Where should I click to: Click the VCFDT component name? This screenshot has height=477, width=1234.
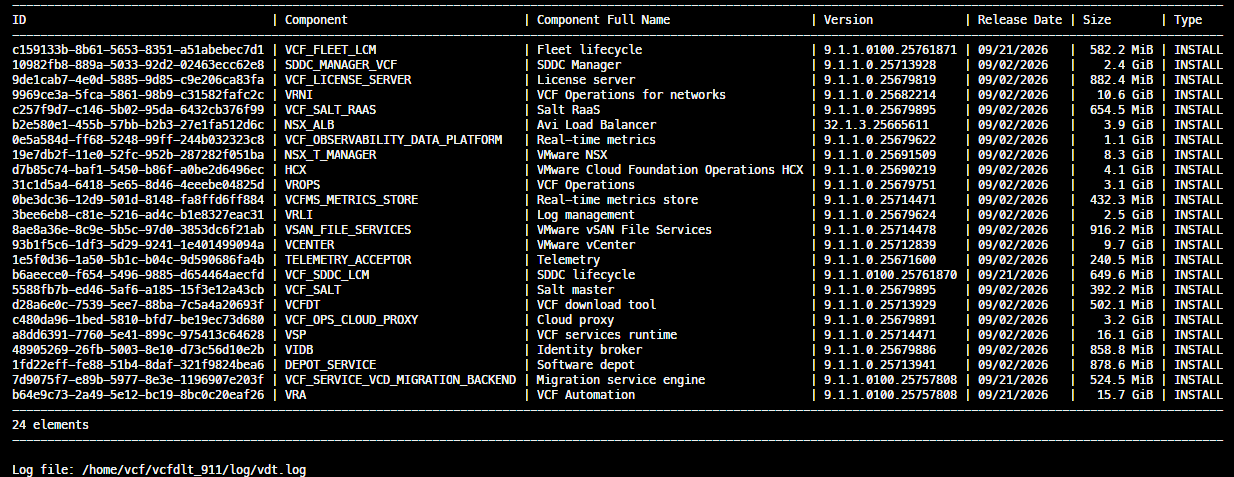303,305
